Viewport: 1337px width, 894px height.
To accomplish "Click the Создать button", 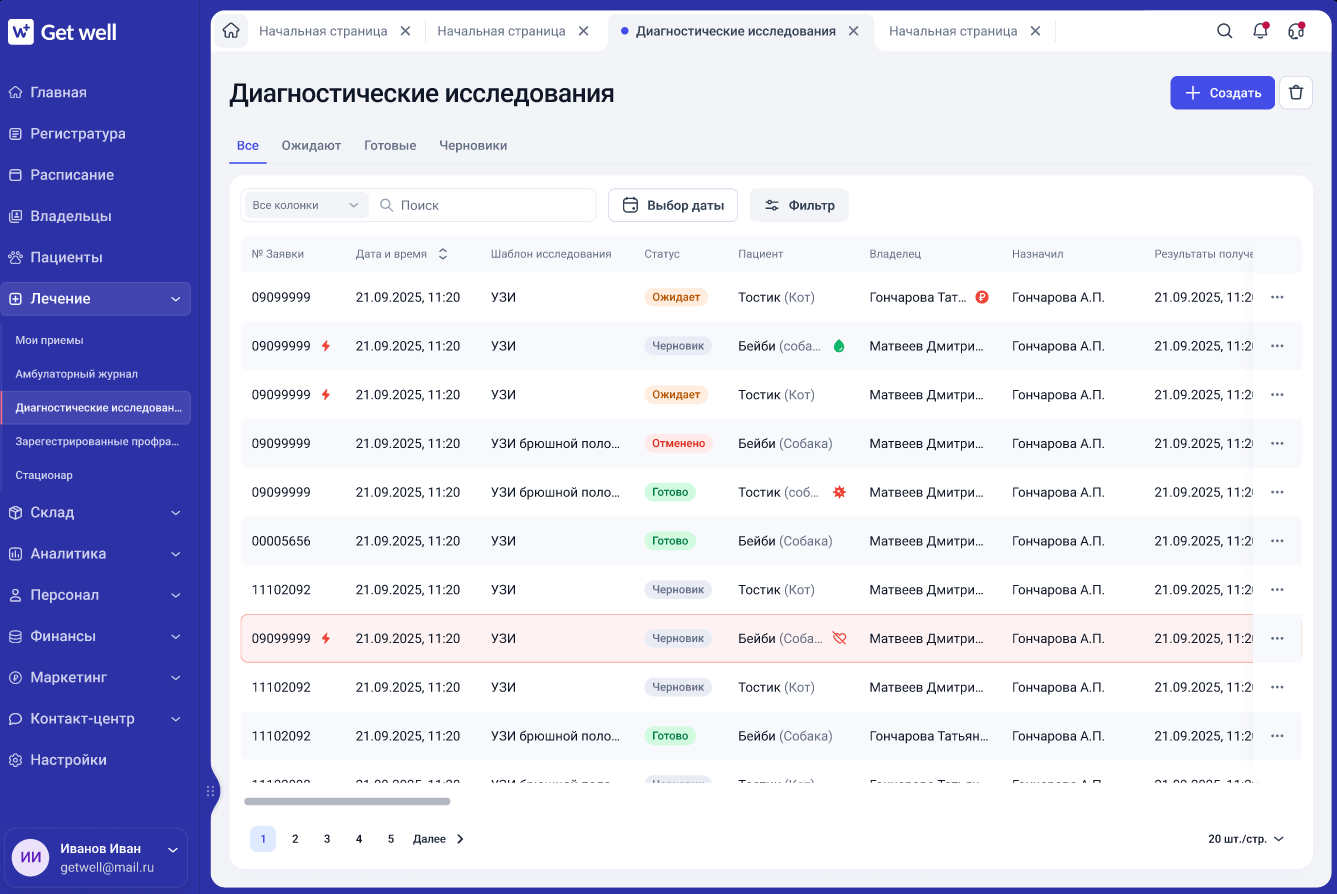I will tap(1223, 93).
